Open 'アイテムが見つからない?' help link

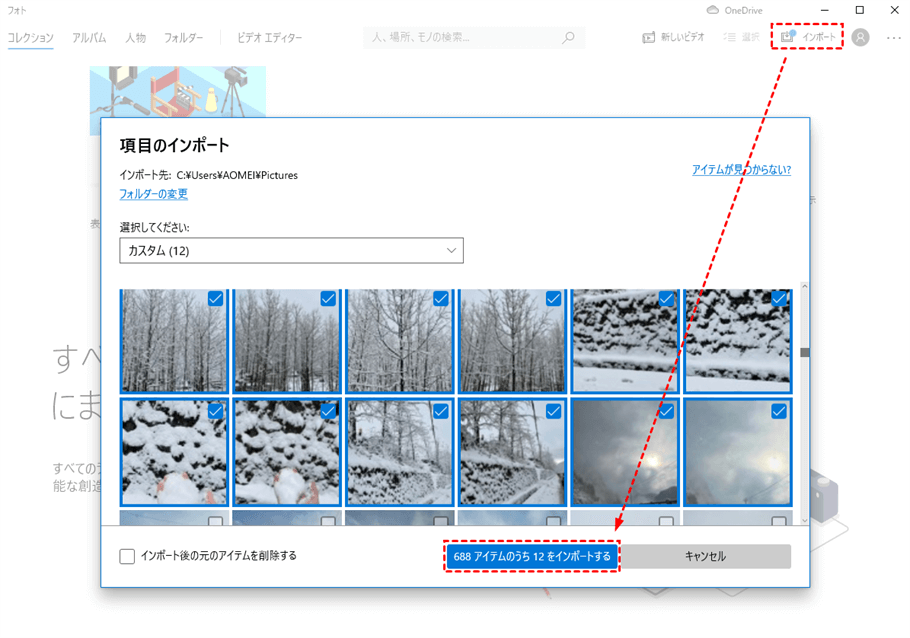click(741, 170)
